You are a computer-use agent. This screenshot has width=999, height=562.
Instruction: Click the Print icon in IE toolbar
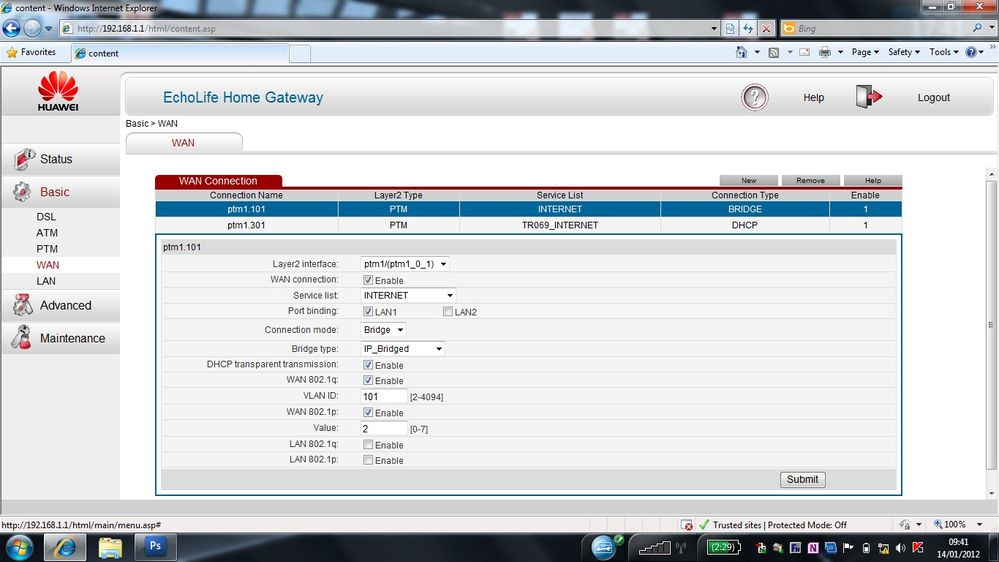(824, 52)
